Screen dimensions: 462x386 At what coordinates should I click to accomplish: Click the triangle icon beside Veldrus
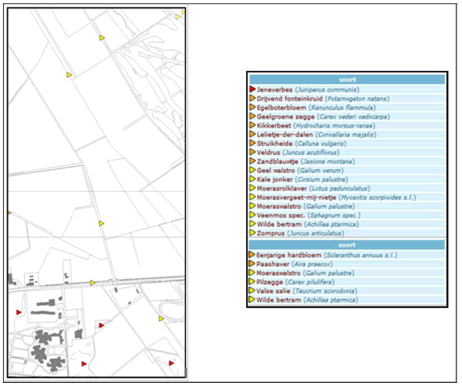[252, 152]
